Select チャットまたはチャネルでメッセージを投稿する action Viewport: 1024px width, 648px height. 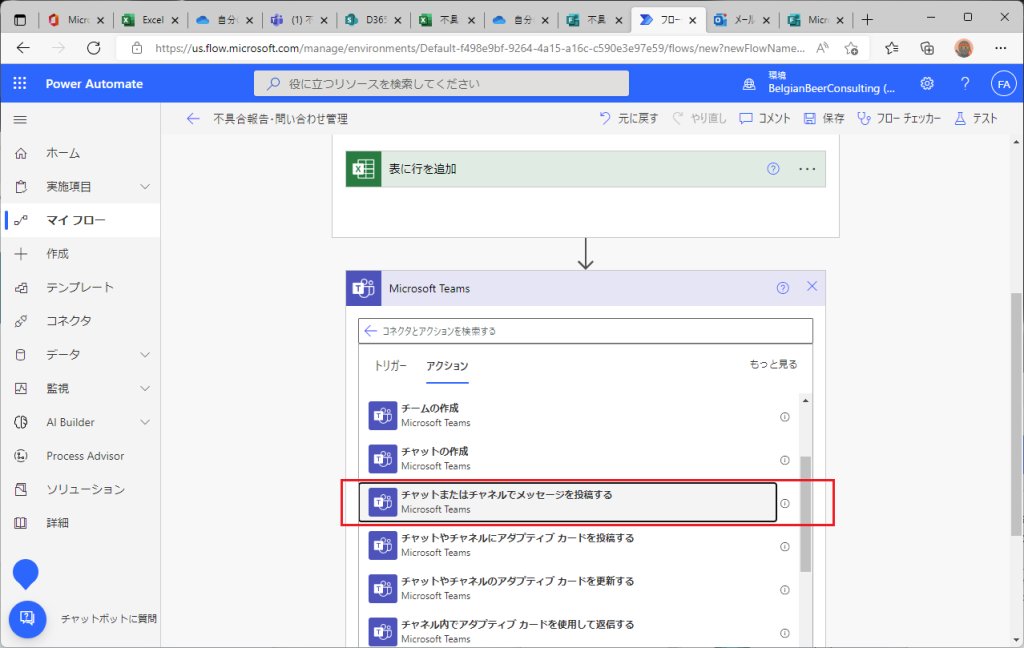pos(568,502)
